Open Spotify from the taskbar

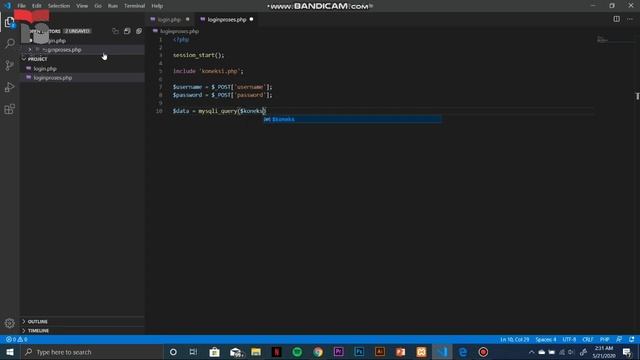(297, 352)
